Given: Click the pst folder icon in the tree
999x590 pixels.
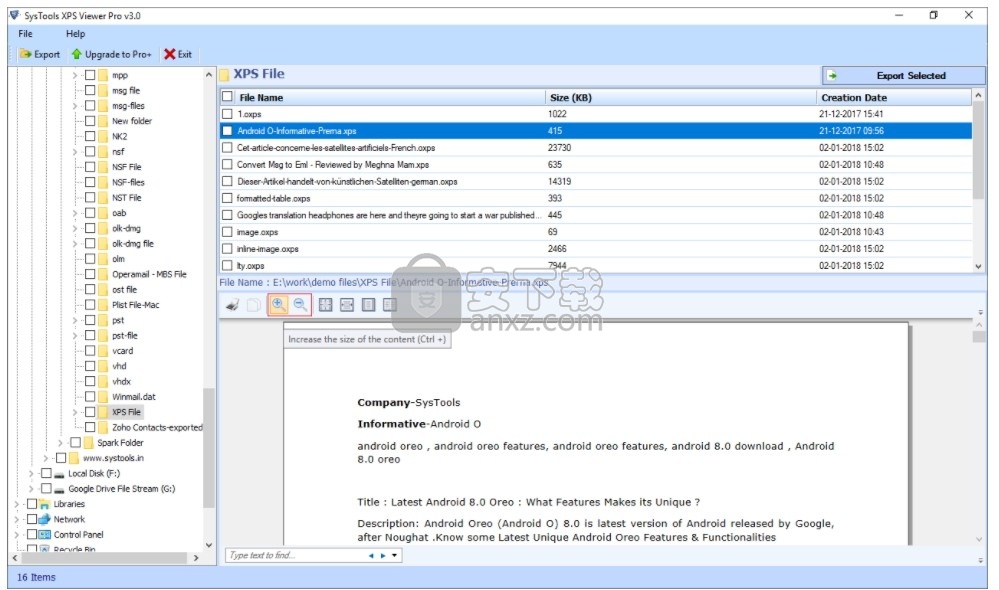Looking at the screenshot, I should click(x=103, y=320).
